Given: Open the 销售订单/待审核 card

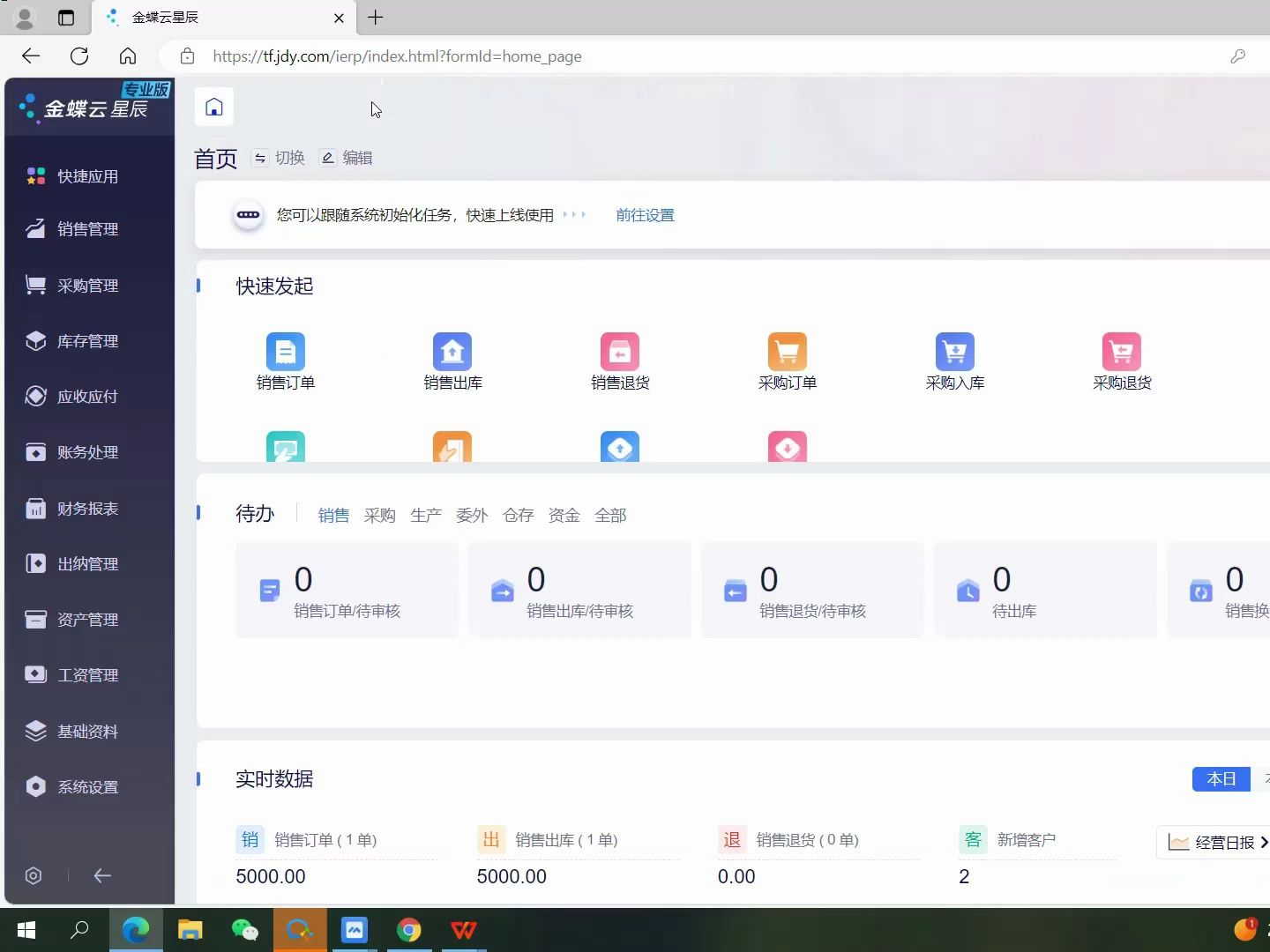Looking at the screenshot, I should 347,590.
